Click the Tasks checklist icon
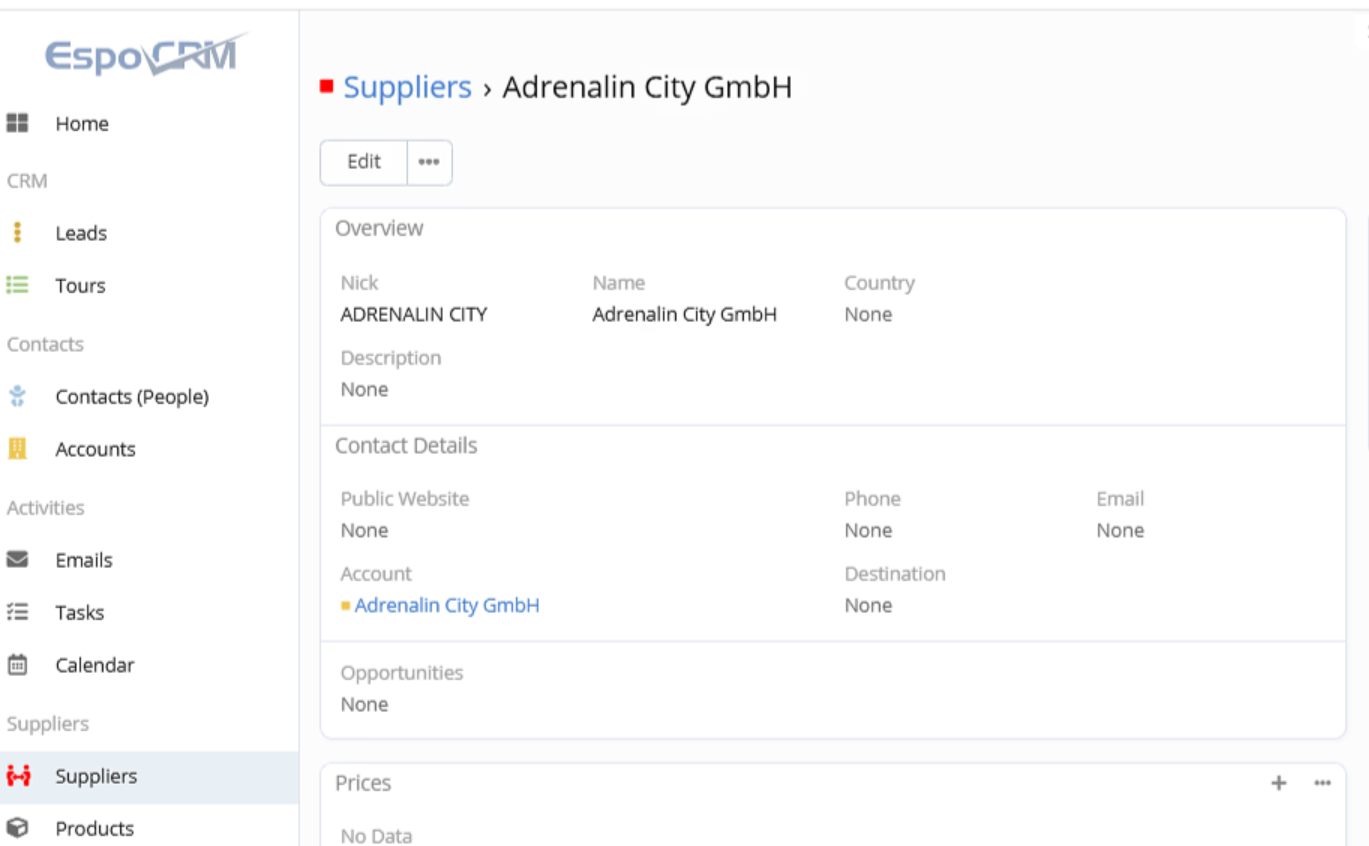 tap(17, 612)
